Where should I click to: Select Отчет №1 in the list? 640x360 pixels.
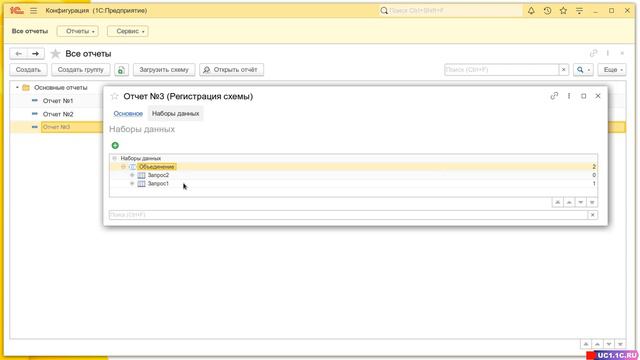click(x=58, y=101)
